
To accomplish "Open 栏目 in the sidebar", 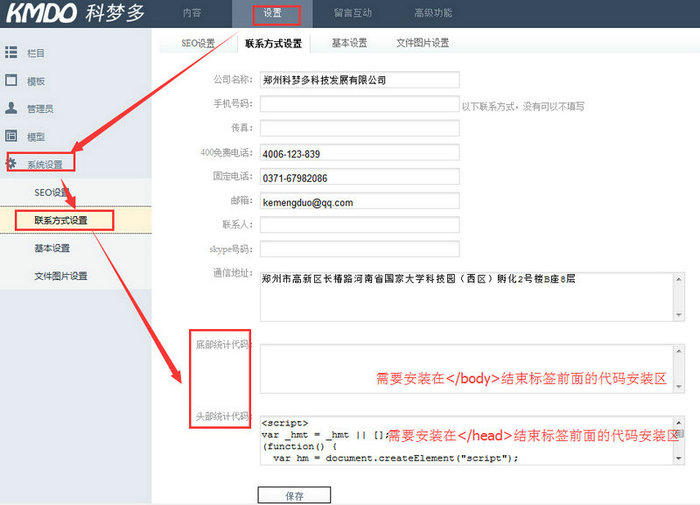I will point(36,54).
